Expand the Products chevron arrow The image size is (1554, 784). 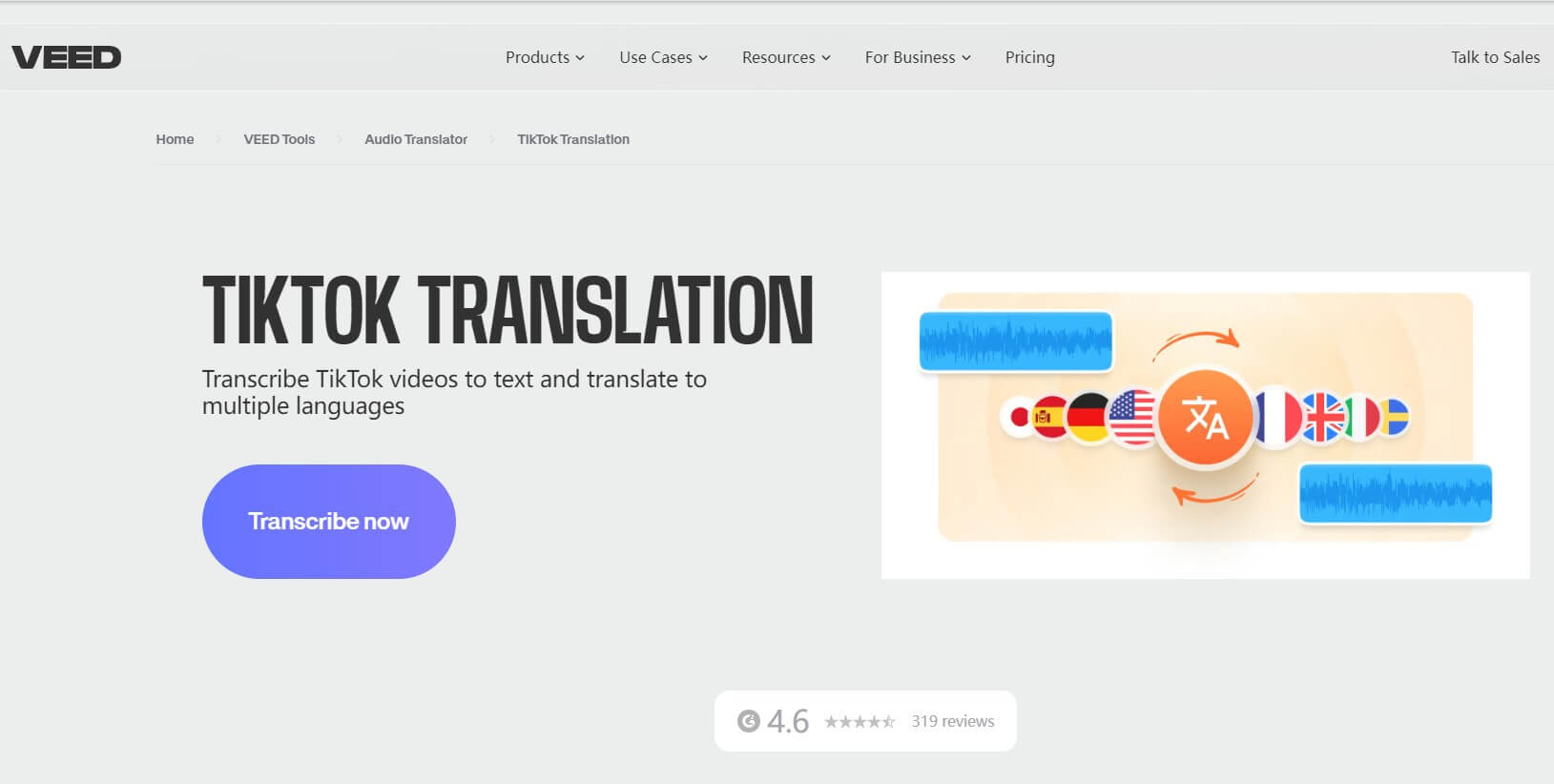coord(580,58)
